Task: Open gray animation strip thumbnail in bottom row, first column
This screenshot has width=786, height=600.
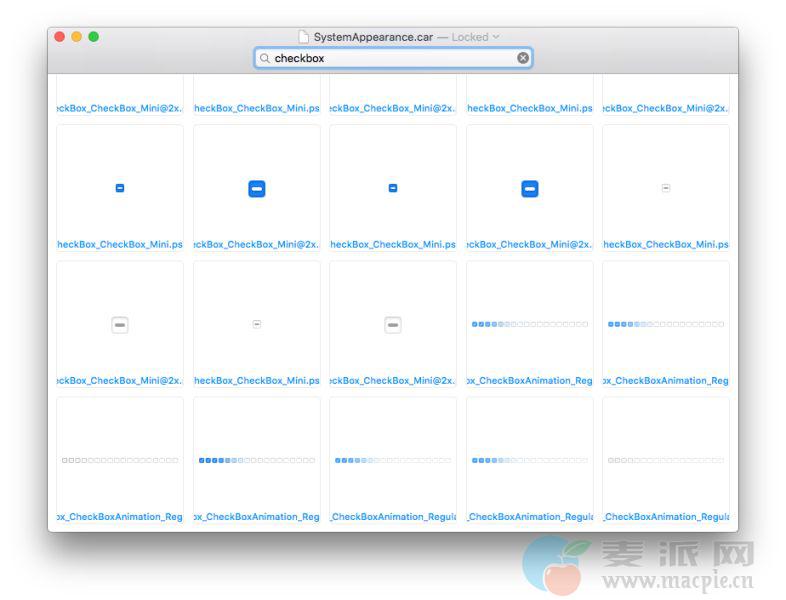Action: click(120, 460)
